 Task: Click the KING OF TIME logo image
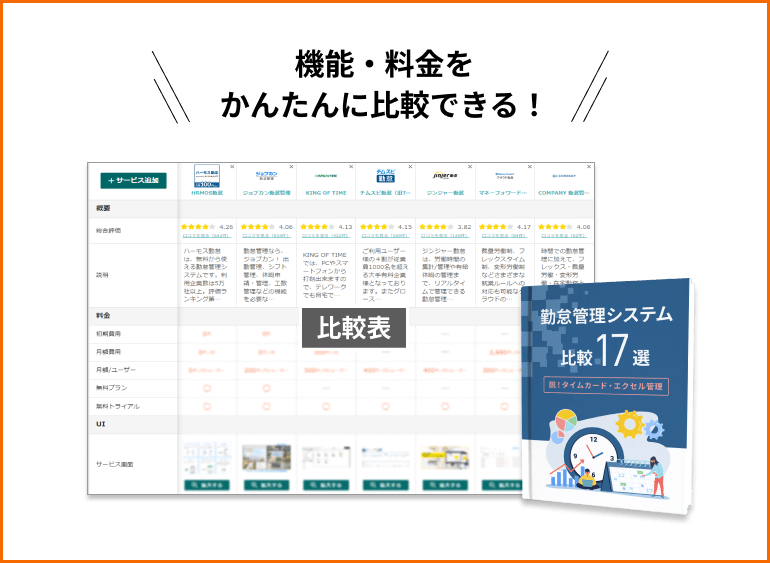click(x=326, y=175)
